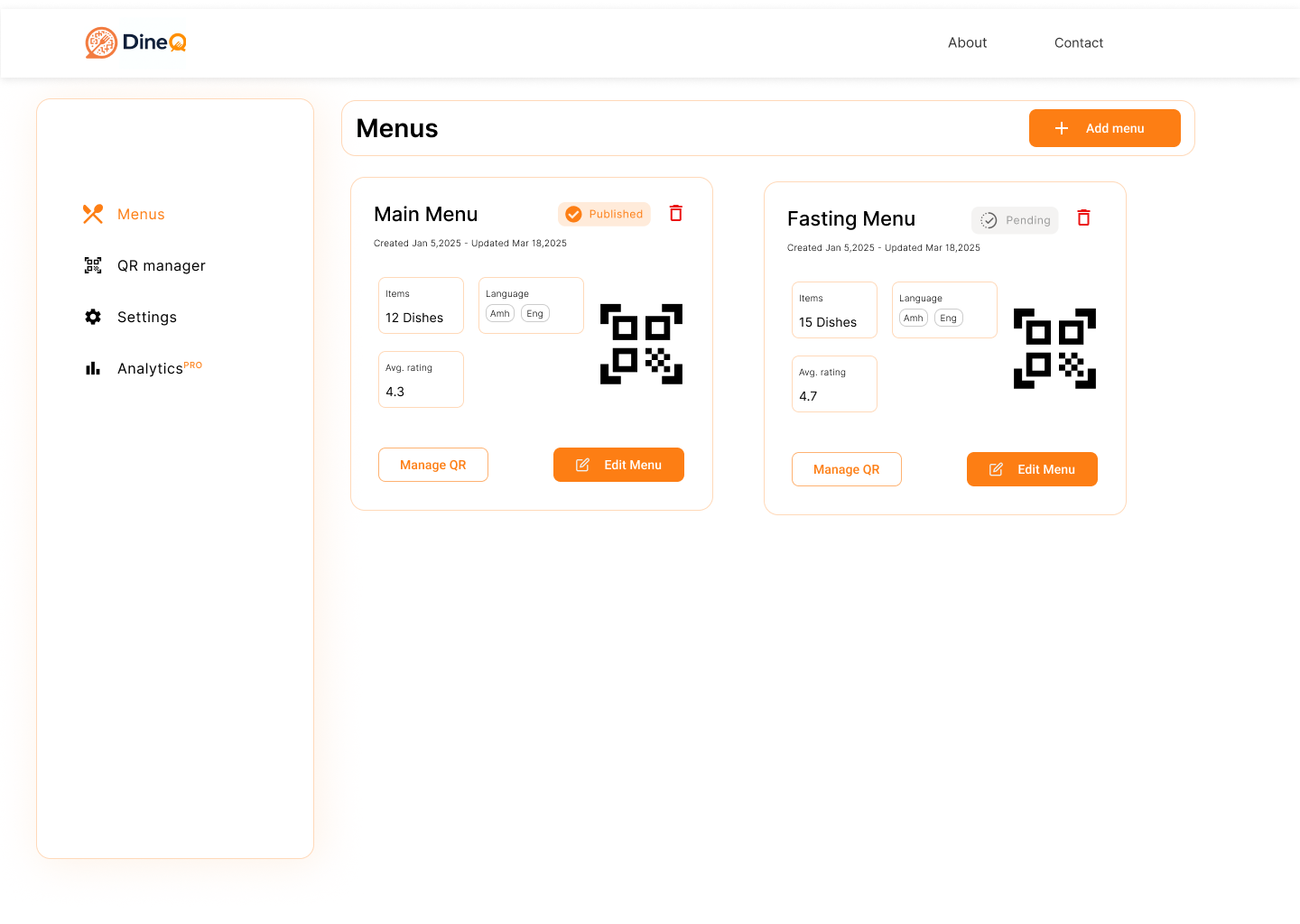Open the About page
Screen dimensions: 1300x924
(967, 42)
